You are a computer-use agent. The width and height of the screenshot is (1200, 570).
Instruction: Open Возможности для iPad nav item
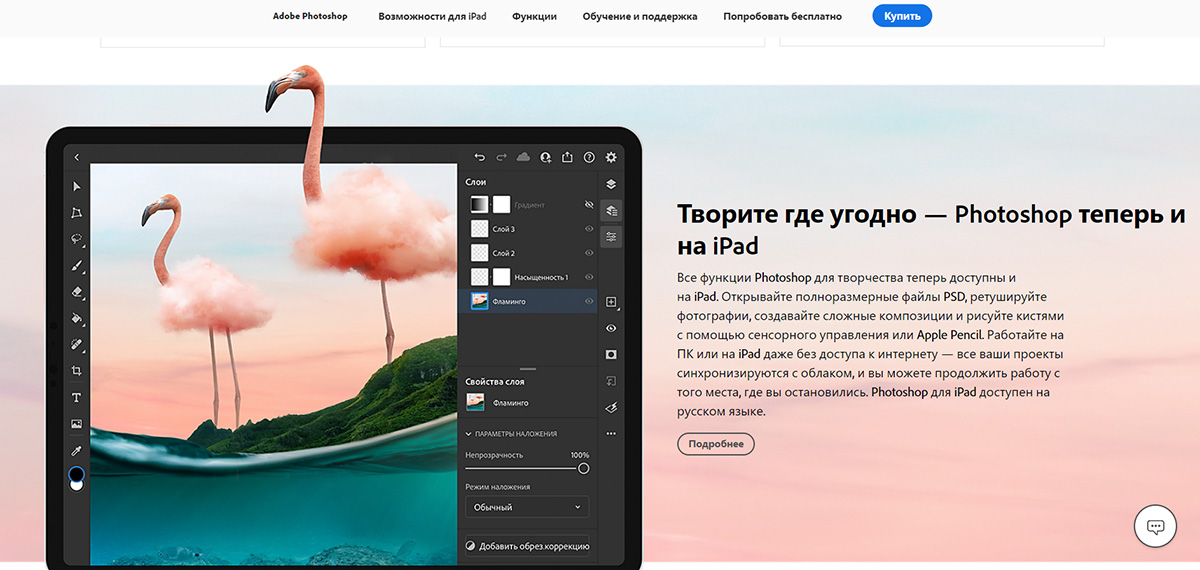click(x=432, y=16)
